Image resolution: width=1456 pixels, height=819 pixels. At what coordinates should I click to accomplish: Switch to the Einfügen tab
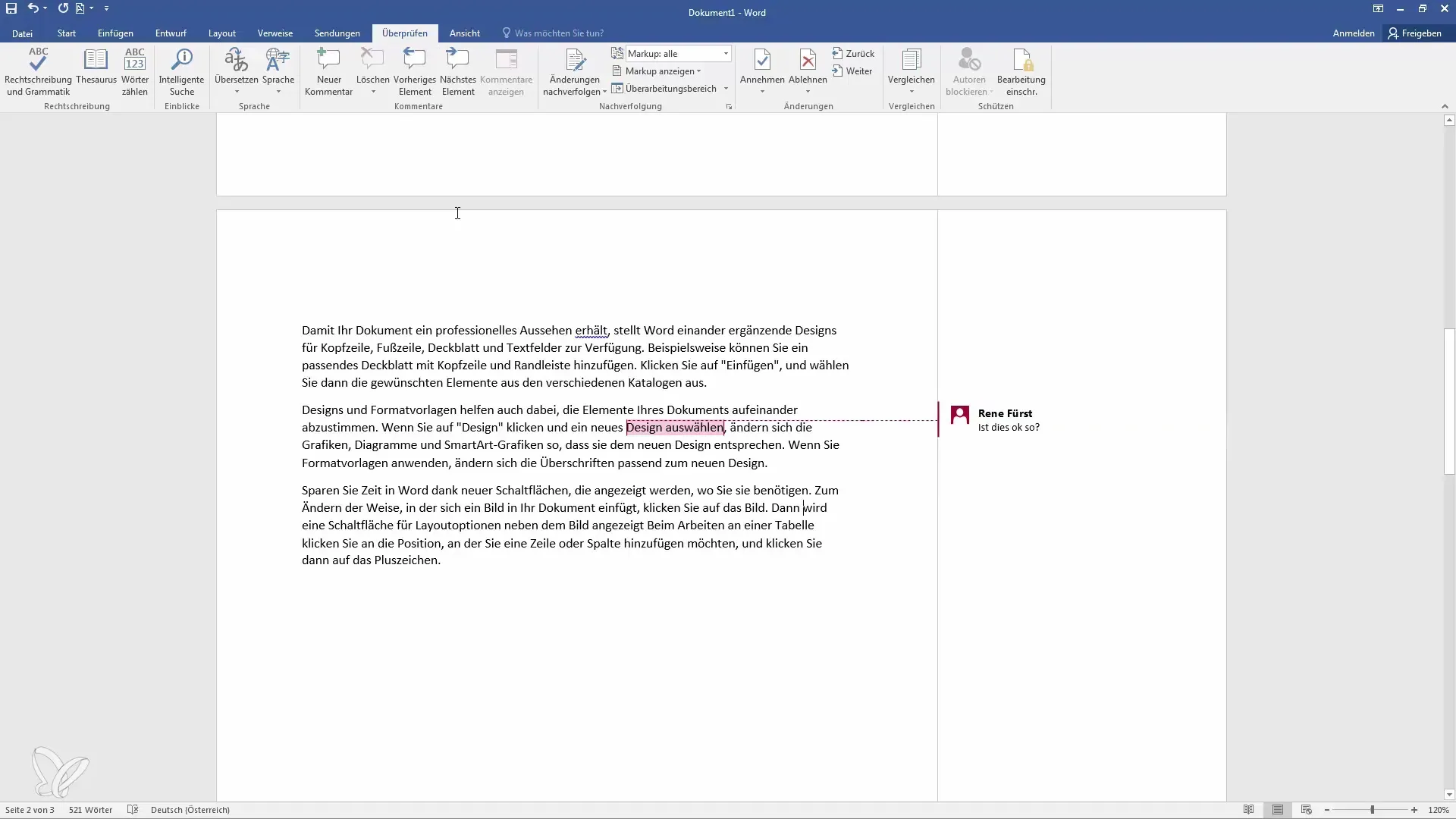[x=115, y=33]
